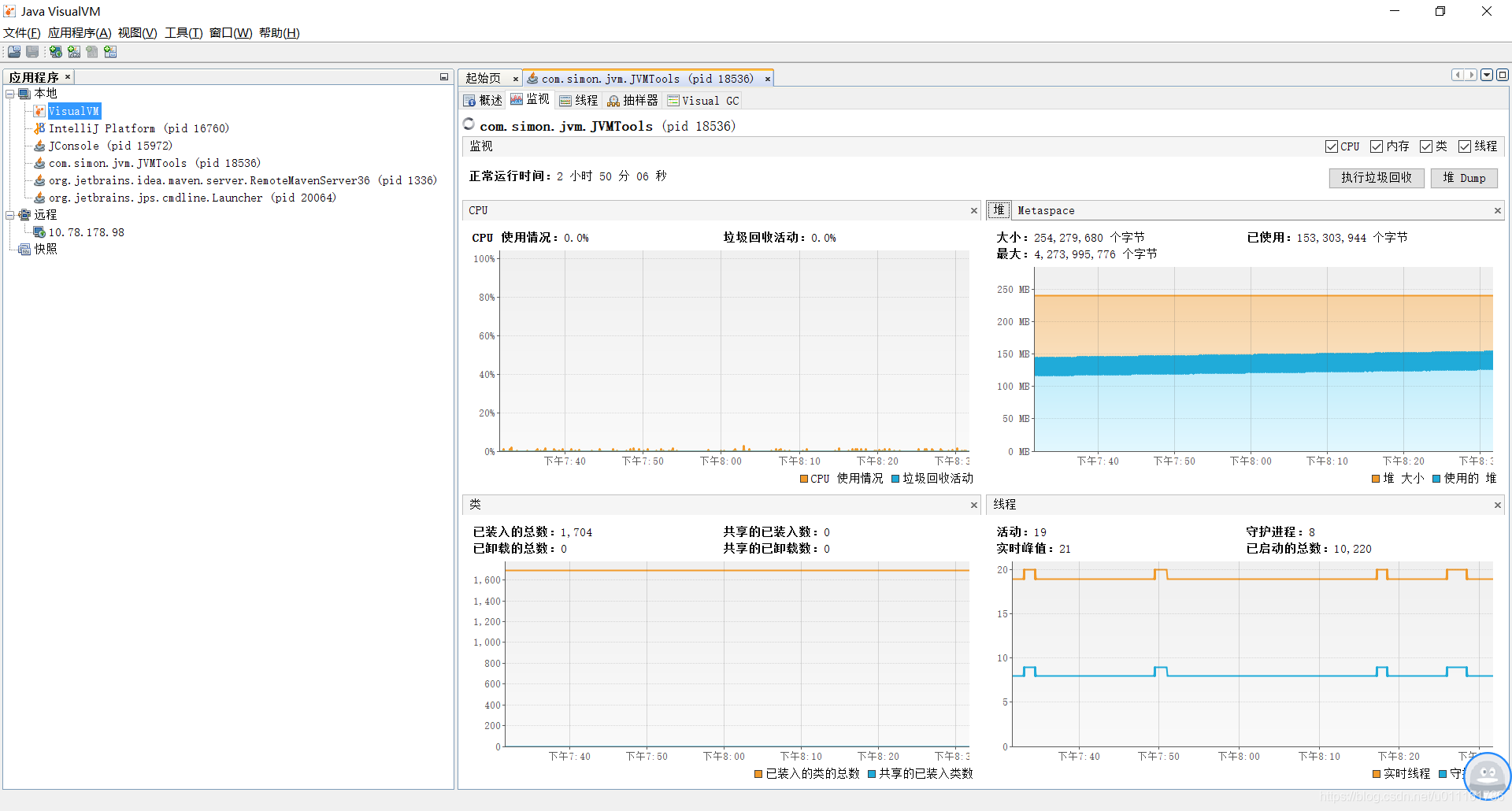Screen dimensions: 1512x811
Task: Toggle the CPU 使用情况 legend swatch
Action: click(804, 479)
